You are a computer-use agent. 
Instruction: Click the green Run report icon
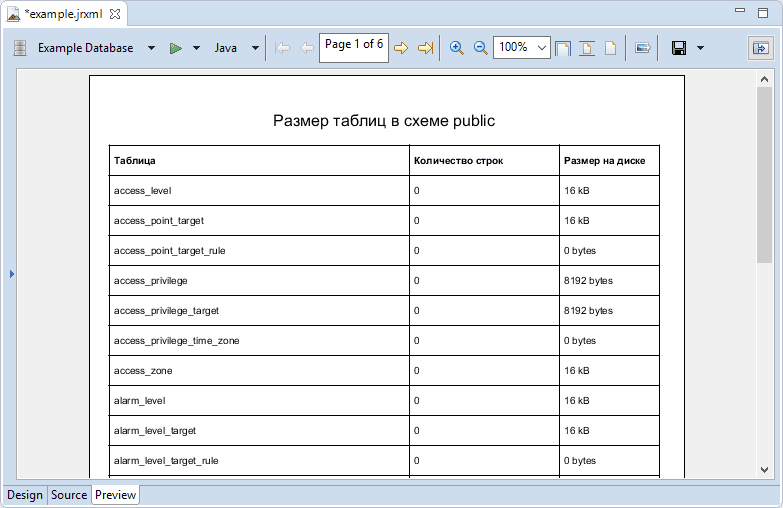pos(175,48)
